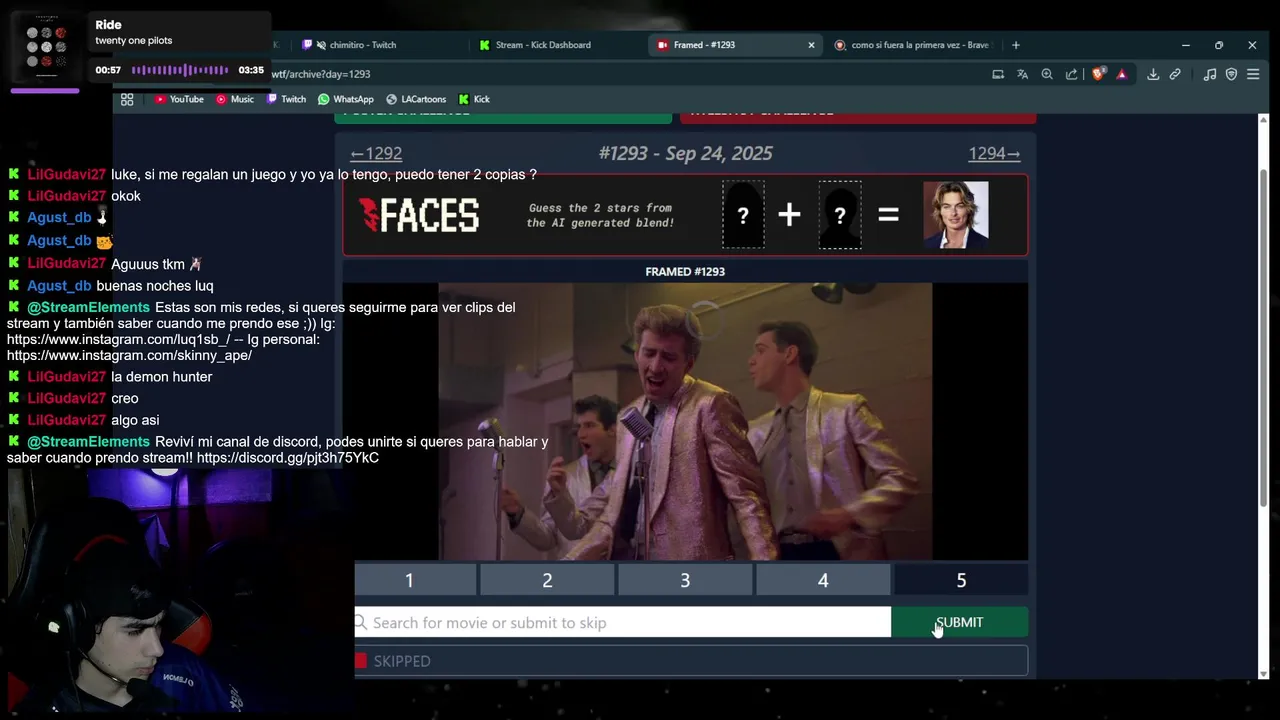This screenshot has height=720, width=1280.
Task: Click chat message 'Aguuus tkm'
Action: pyautogui.click(x=148, y=264)
